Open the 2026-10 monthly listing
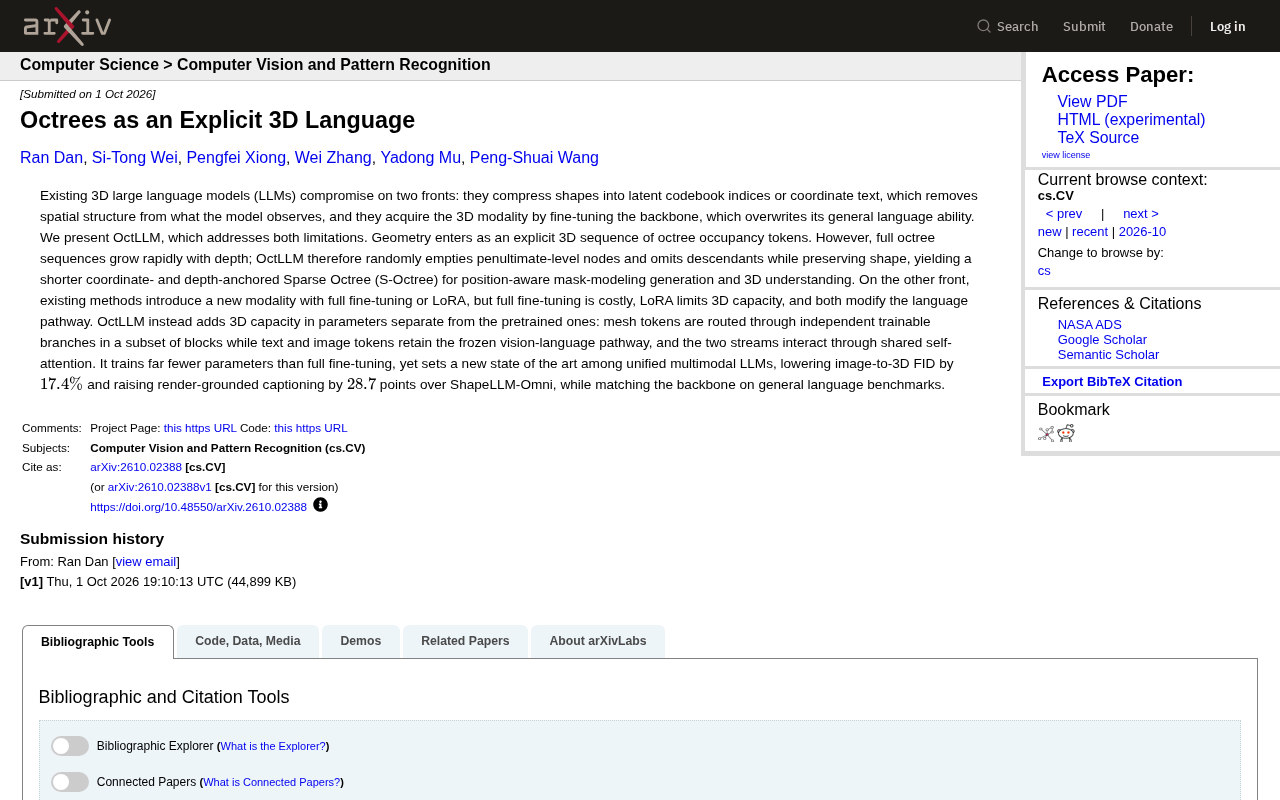The width and height of the screenshot is (1280, 800). click(x=1142, y=232)
